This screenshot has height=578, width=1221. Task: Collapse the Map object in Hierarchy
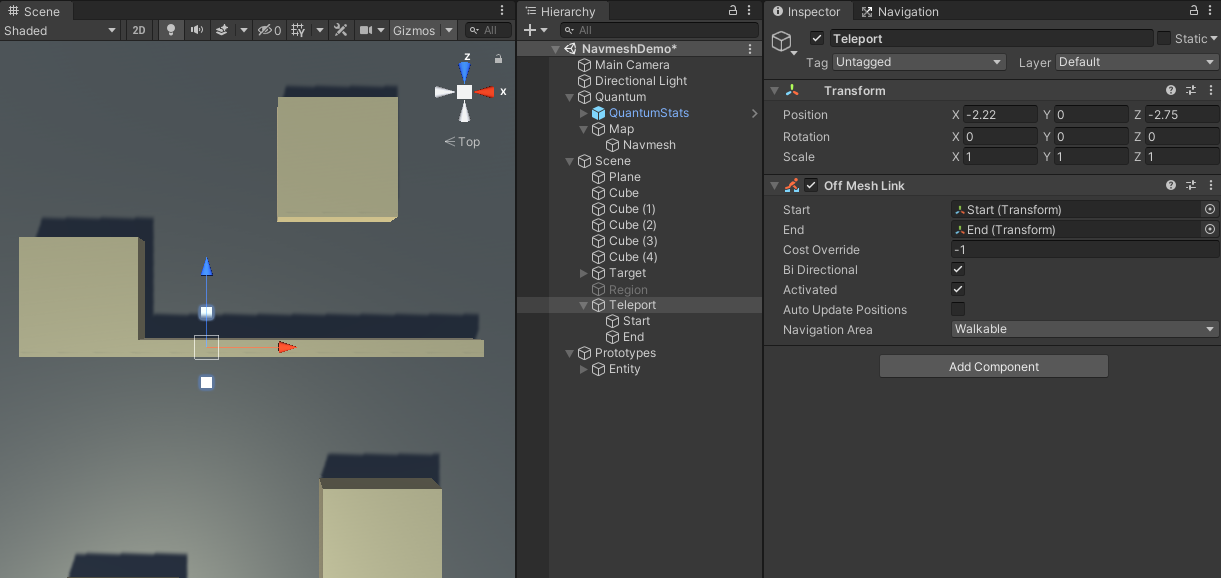[583, 129]
